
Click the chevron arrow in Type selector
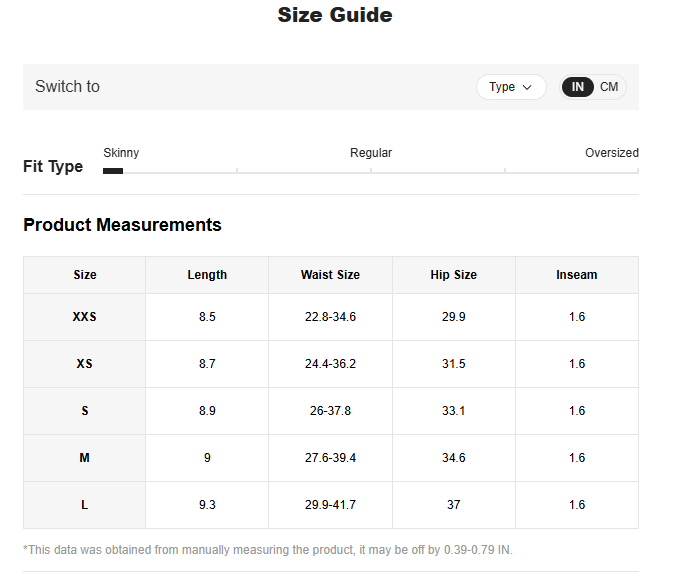pyautogui.click(x=527, y=87)
